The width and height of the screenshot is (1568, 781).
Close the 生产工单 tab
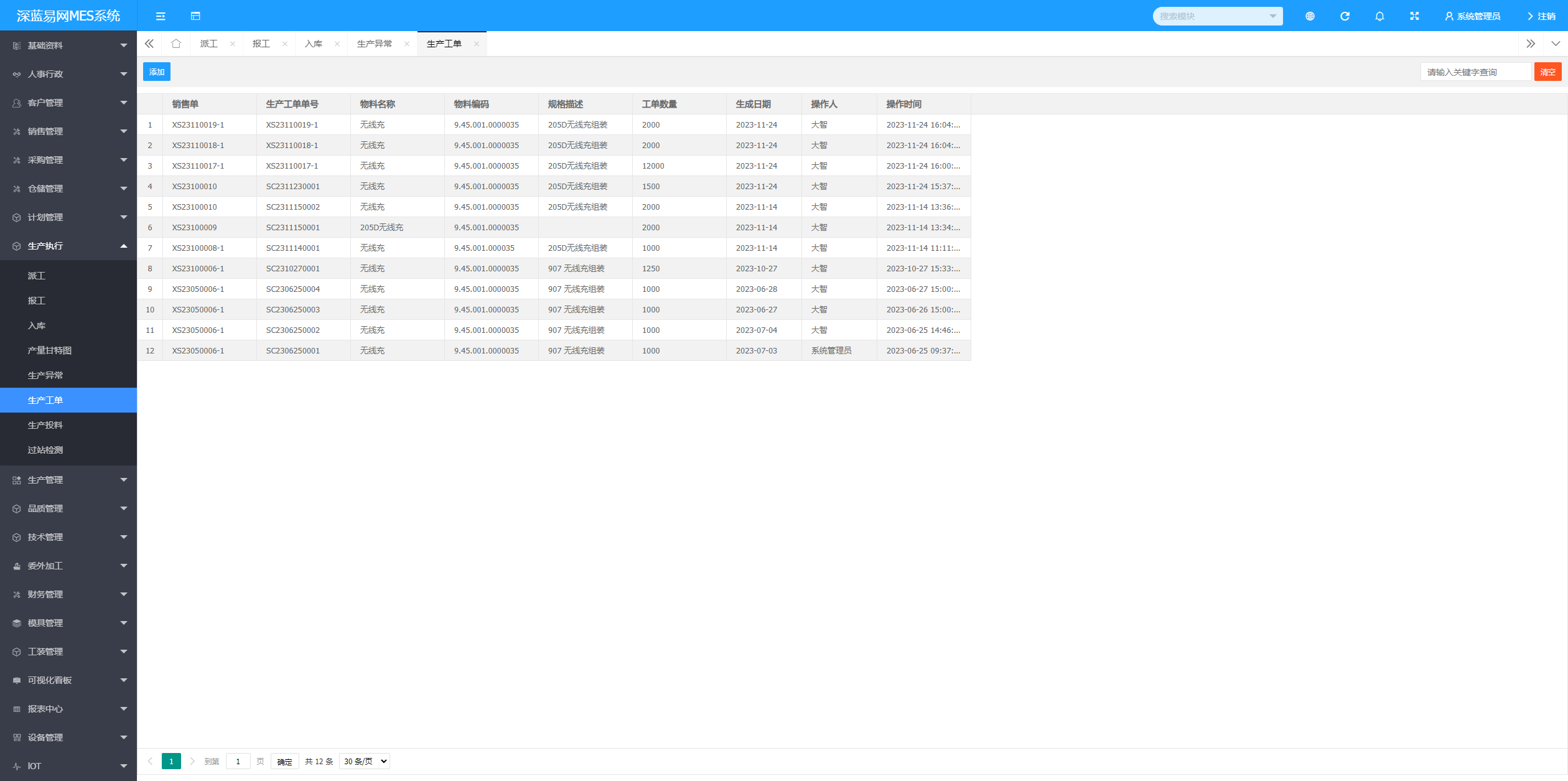tap(477, 44)
